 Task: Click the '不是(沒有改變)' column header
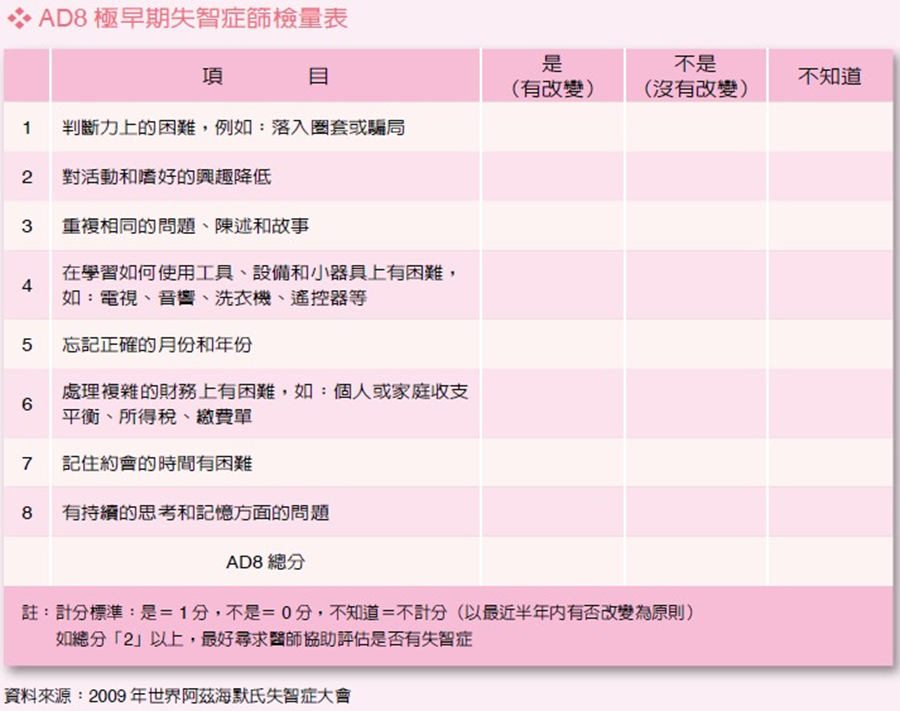(x=696, y=76)
